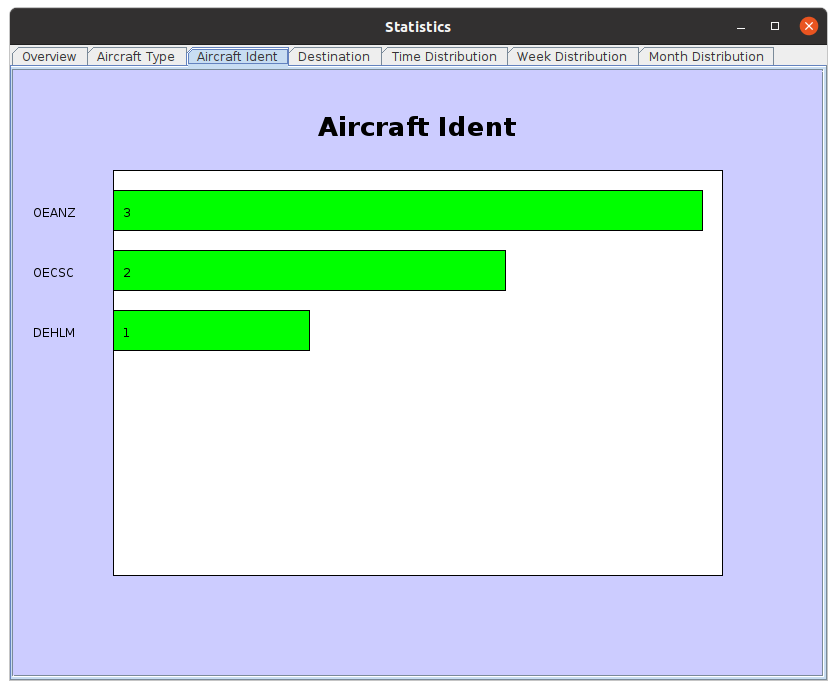Maximize the Statistics window
Image resolution: width=837 pixels, height=690 pixels.
point(774,27)
